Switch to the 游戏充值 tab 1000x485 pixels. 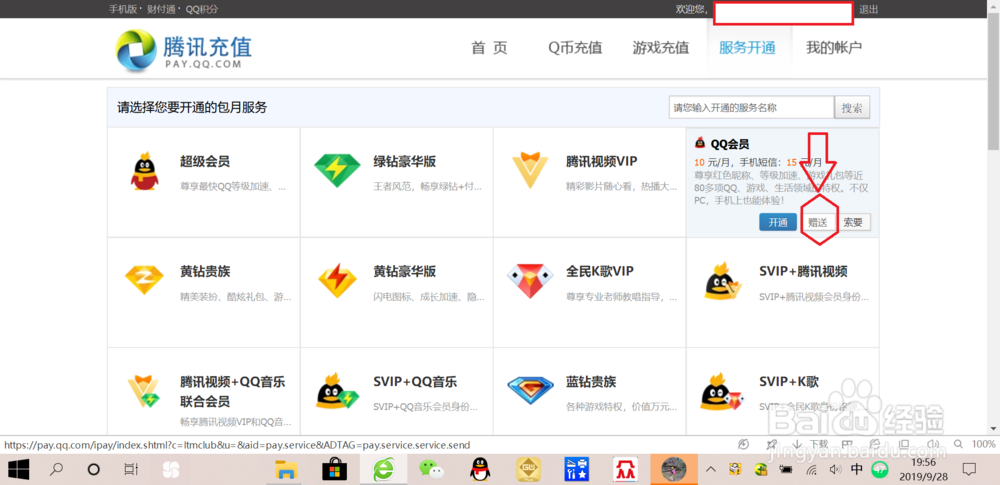661,48
